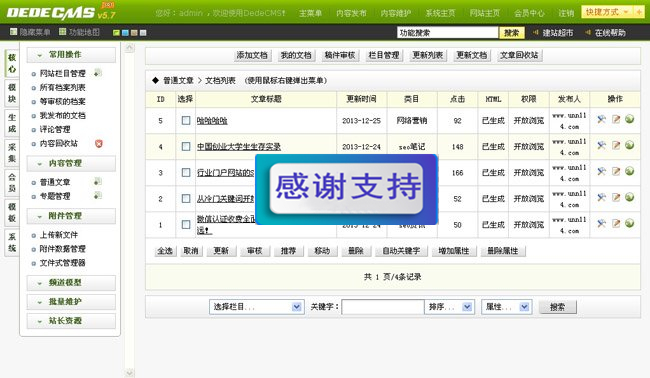650x378 pixels.
Task: Open 内容维护 in the top navigation
Action: [396, 13]
